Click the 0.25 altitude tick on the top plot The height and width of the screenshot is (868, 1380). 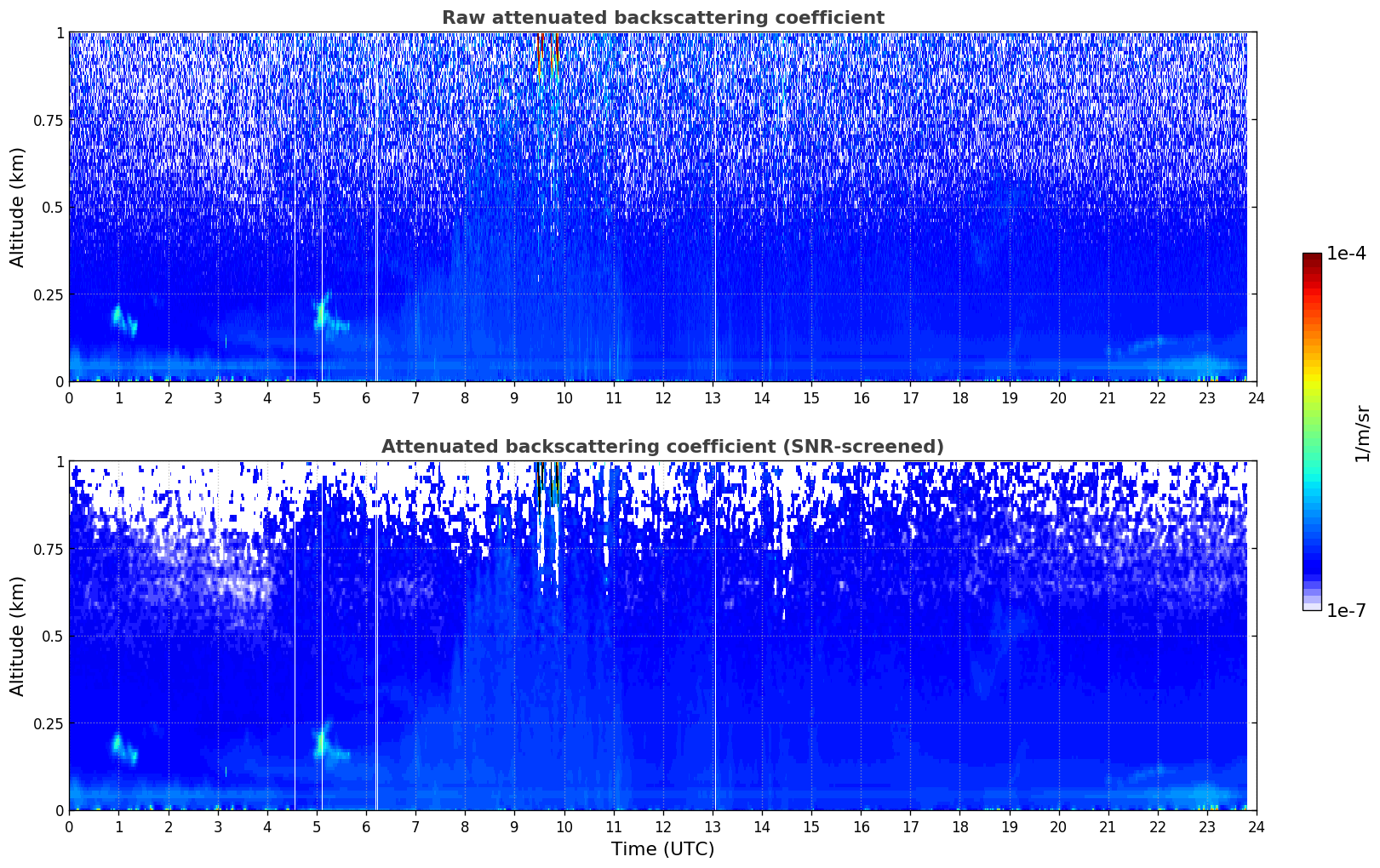tap(49, 294)
